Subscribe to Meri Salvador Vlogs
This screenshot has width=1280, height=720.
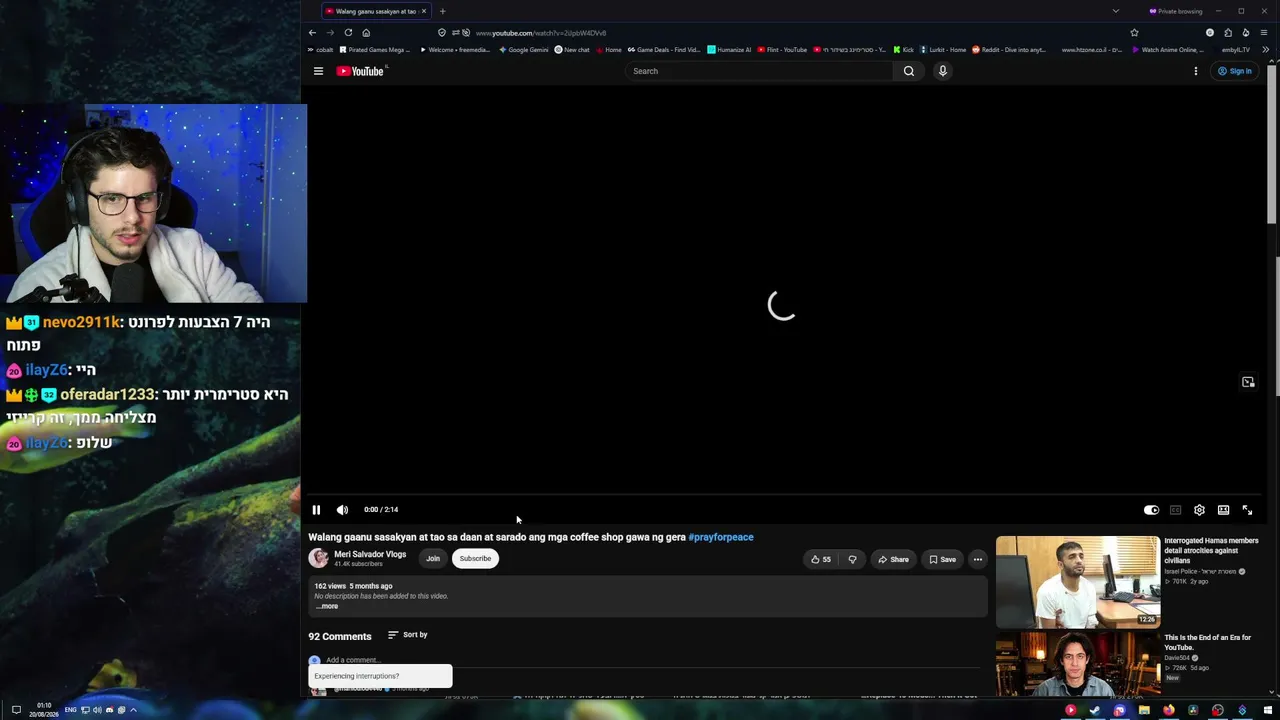[475, 559]
